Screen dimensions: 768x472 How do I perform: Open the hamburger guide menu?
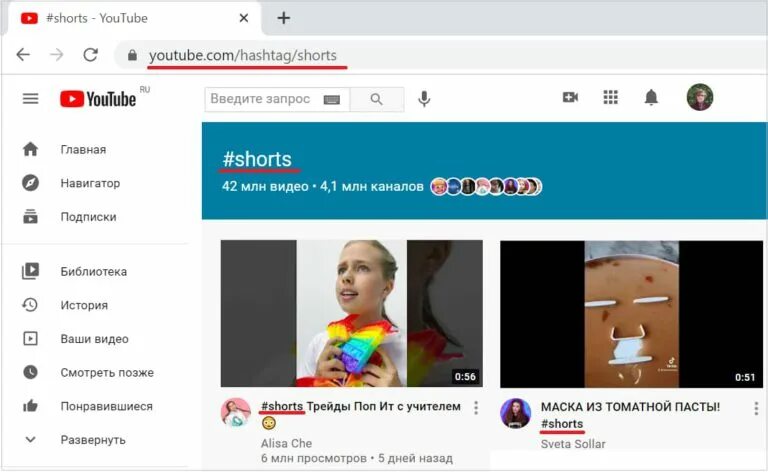[x=30, y=99]
